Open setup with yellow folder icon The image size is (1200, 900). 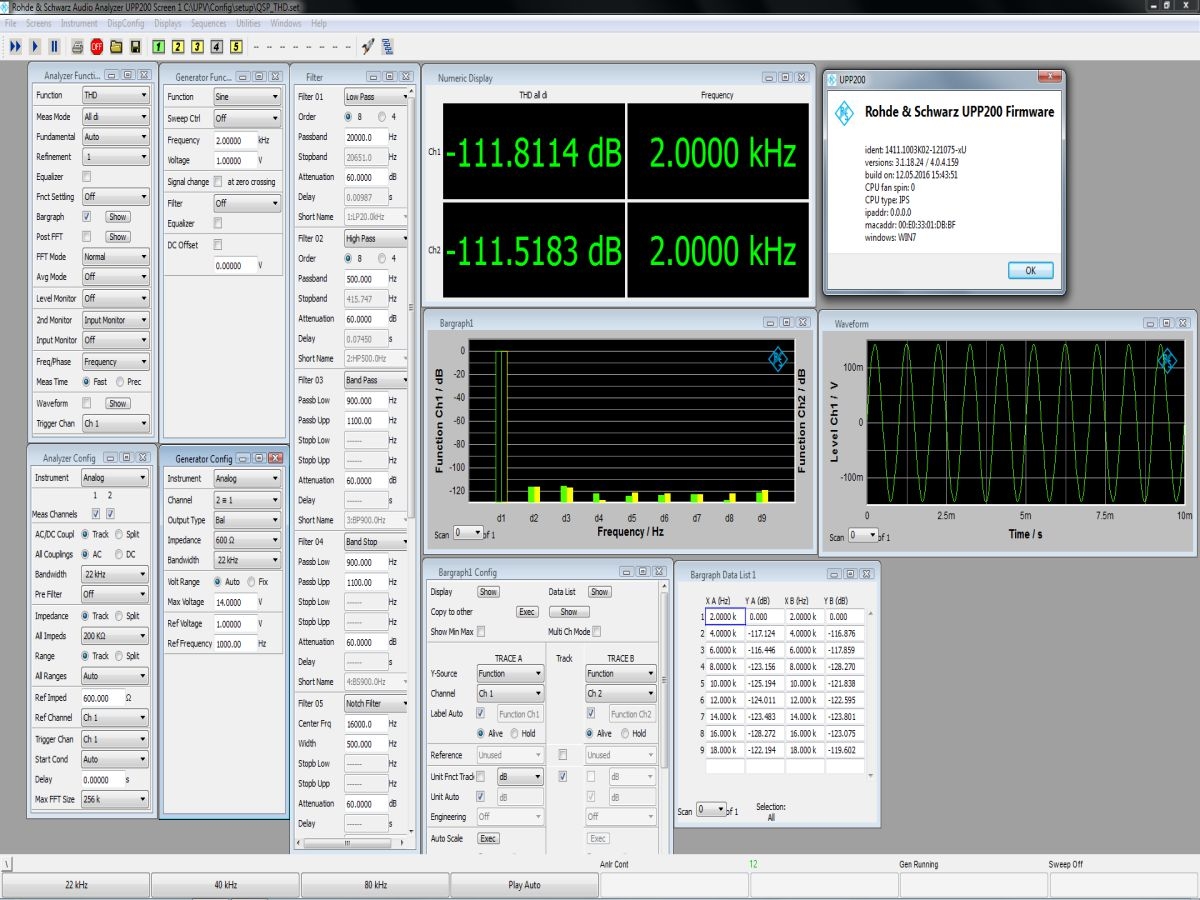tap(116, 46)
